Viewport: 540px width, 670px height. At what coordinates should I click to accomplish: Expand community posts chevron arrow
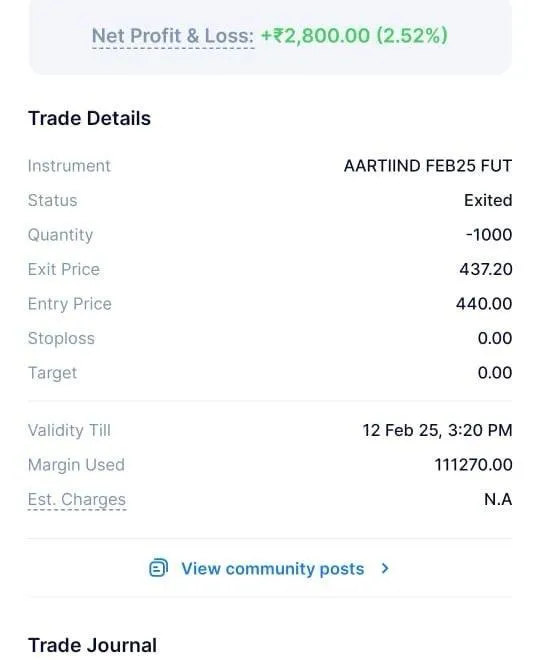tap(385, 568)
